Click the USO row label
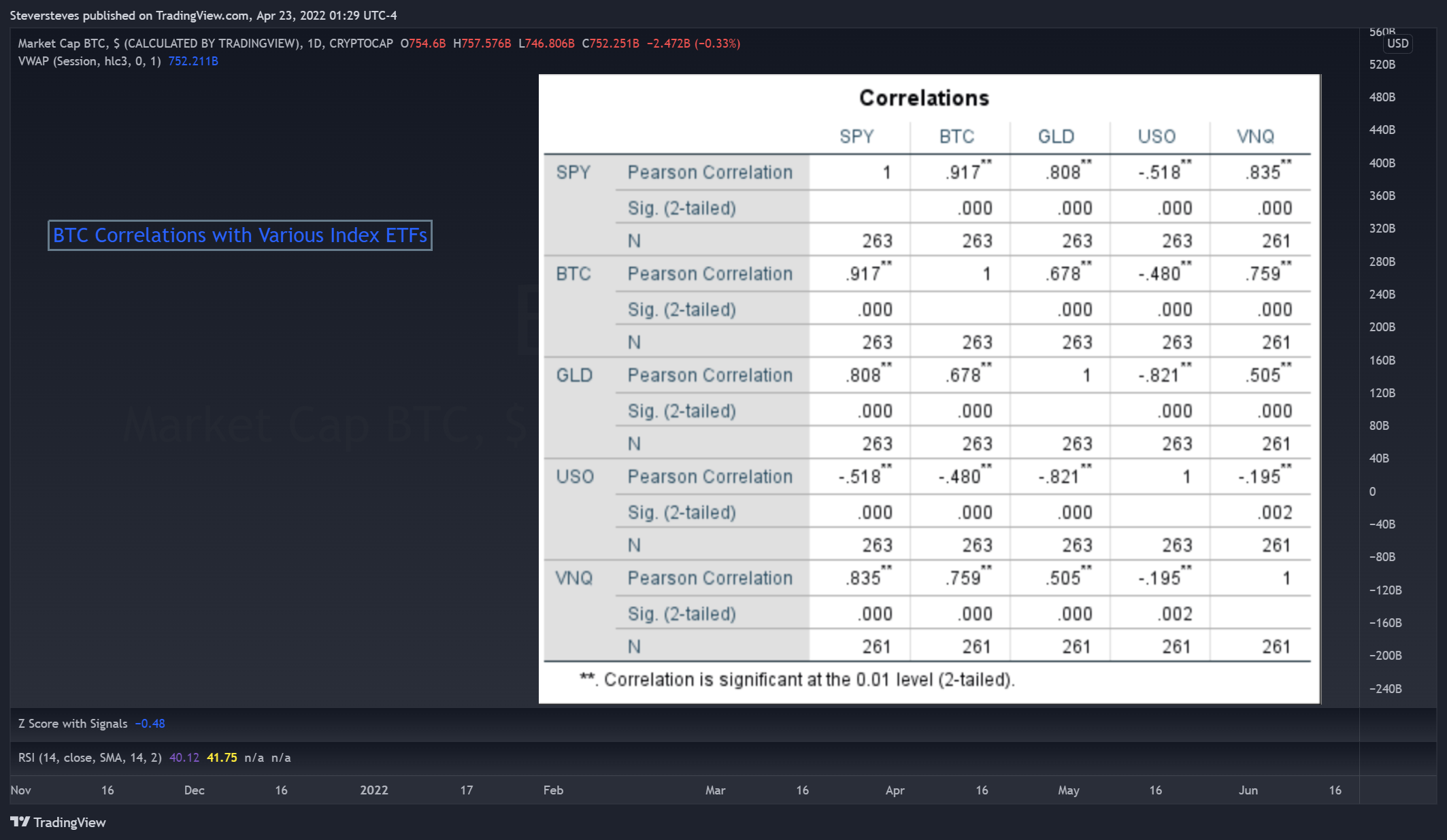 [575, 477]
